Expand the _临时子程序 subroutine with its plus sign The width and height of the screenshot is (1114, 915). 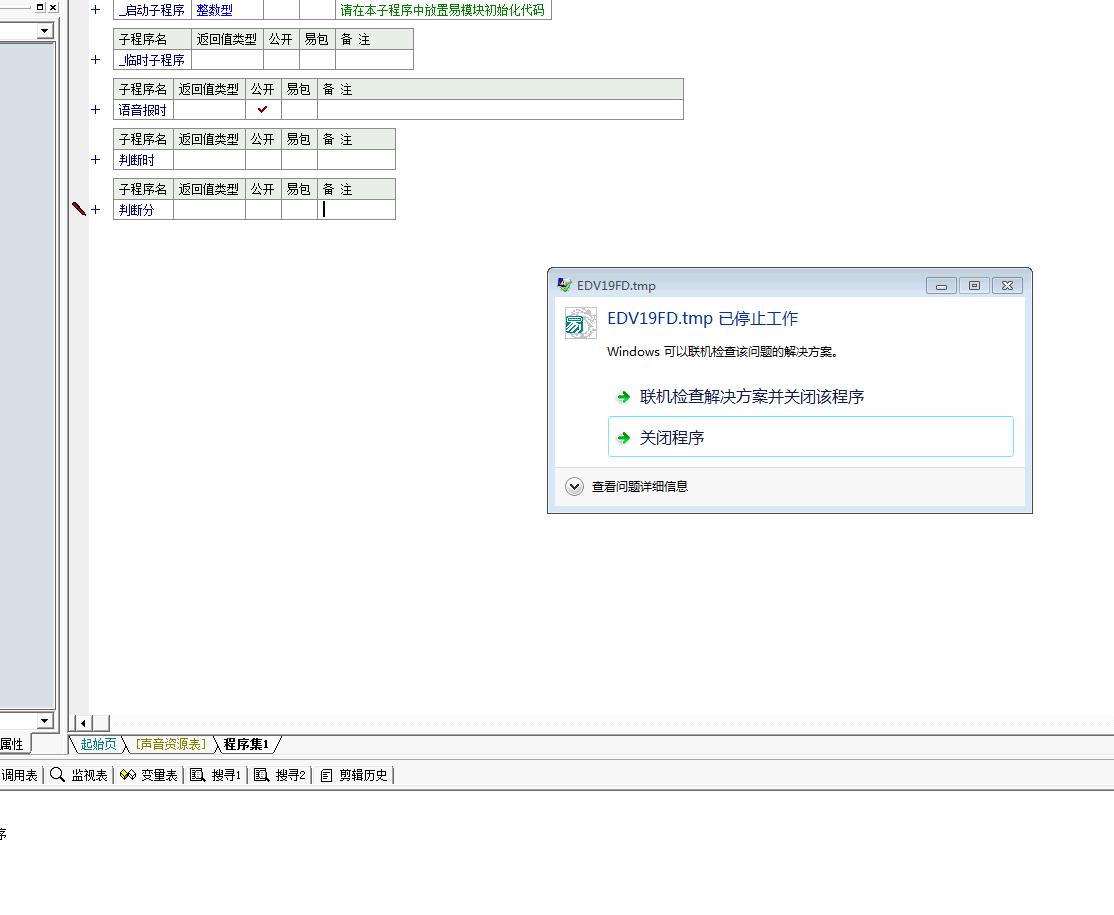tap(96, 60)
